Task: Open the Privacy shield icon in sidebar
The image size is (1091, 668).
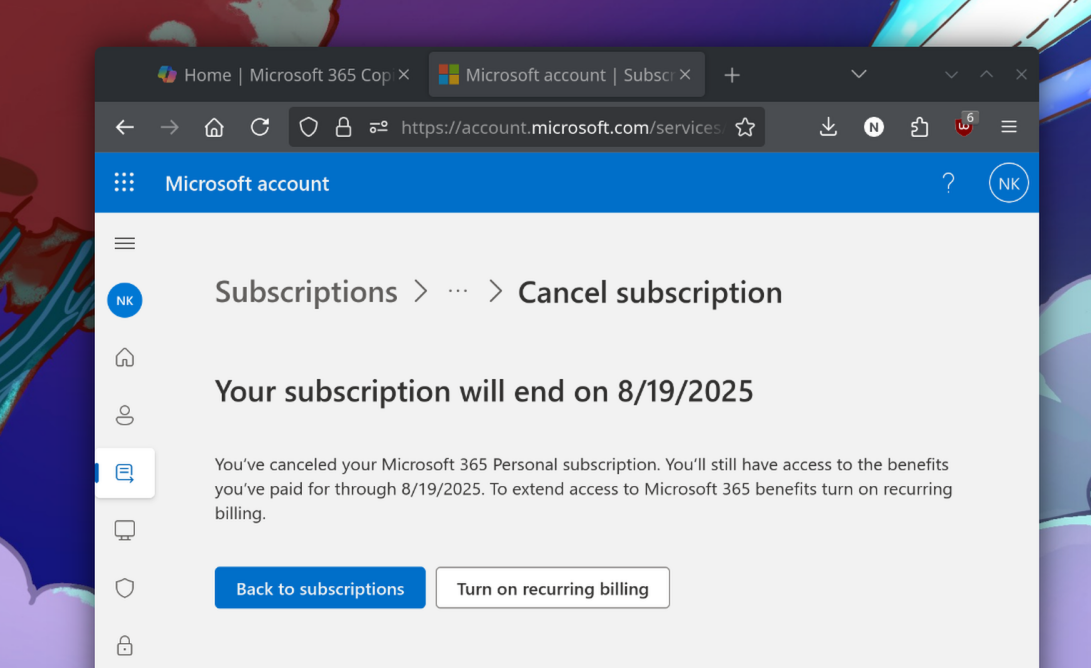Action: coord(124,588)
